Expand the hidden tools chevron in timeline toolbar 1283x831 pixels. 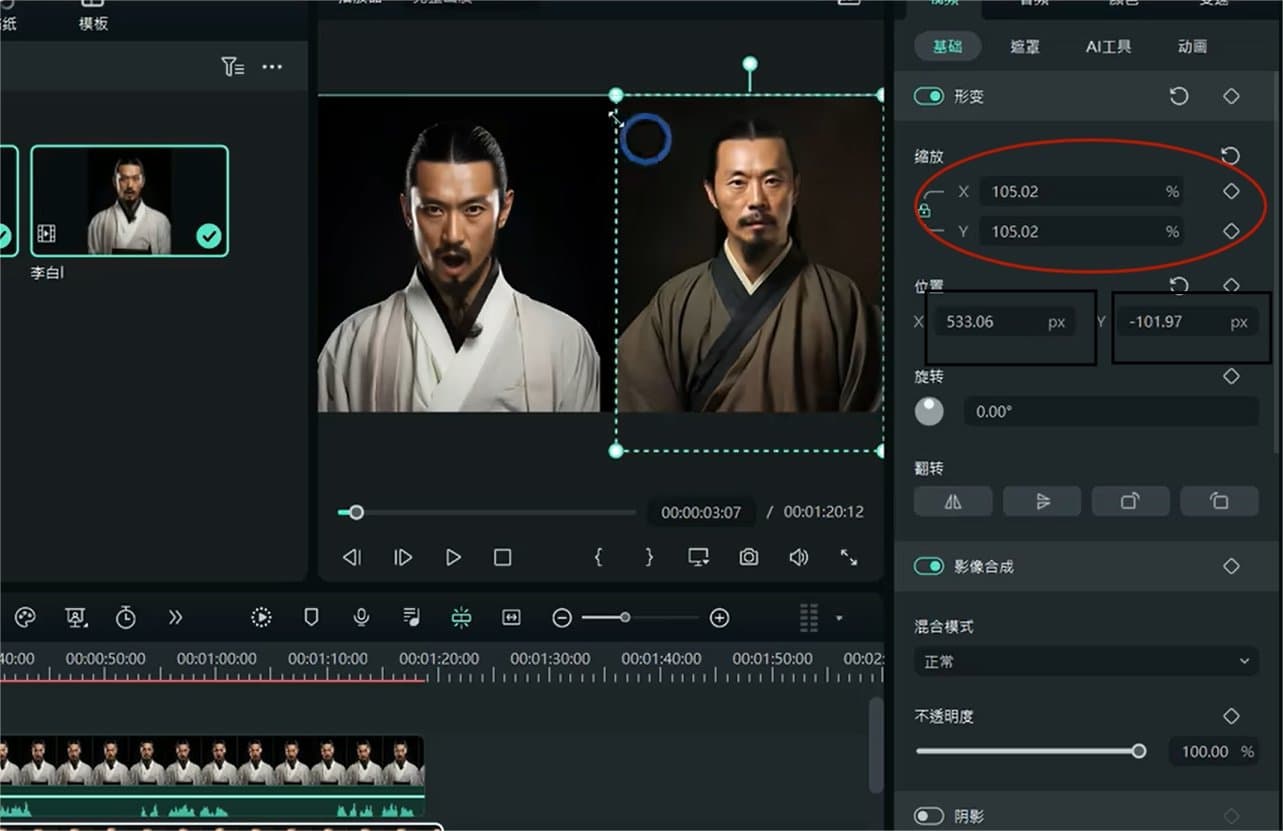pyautogui.click(x=176, y=618)
